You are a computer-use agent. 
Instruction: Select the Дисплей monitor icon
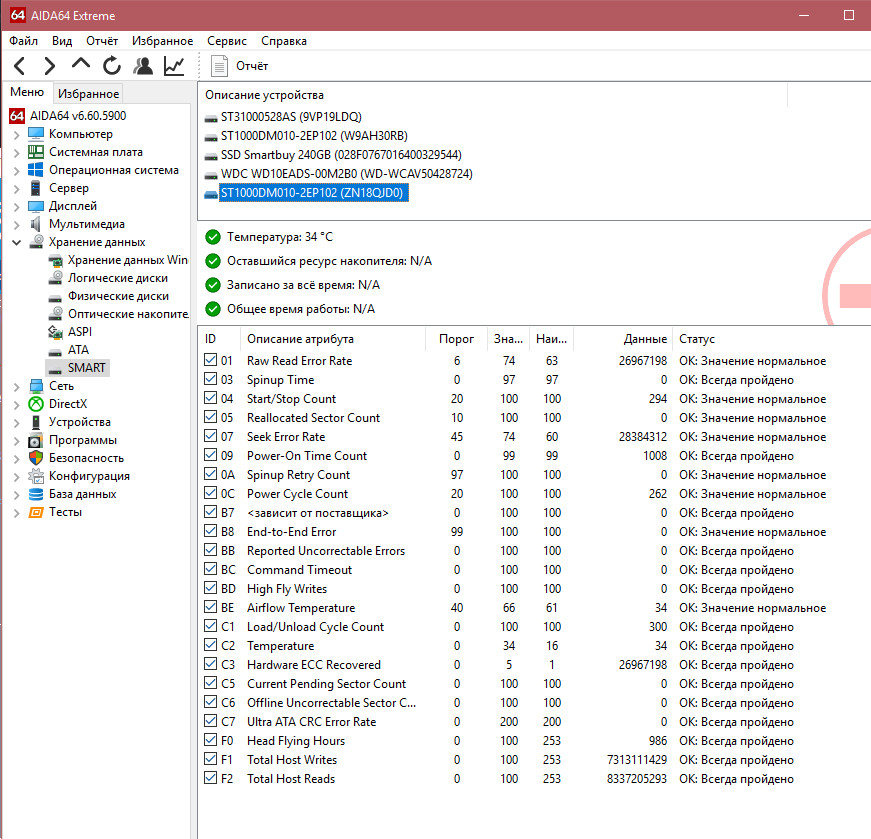coord(36,206)
